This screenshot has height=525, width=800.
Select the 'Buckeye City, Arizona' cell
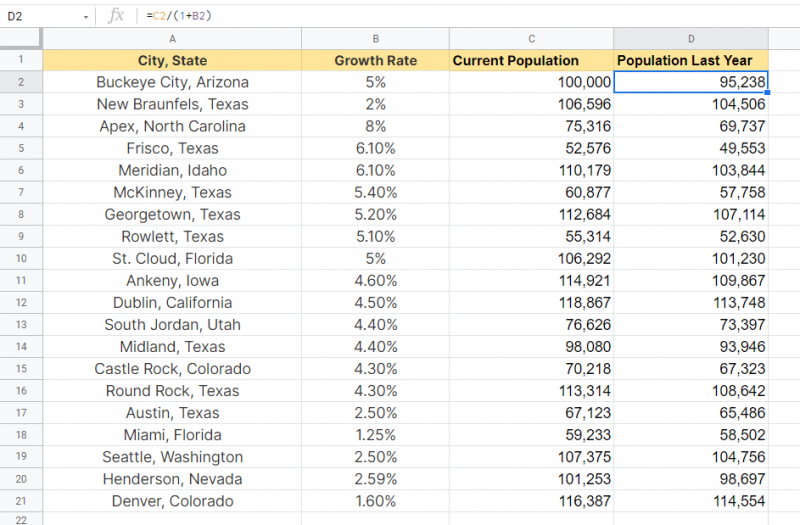point(172,82)
